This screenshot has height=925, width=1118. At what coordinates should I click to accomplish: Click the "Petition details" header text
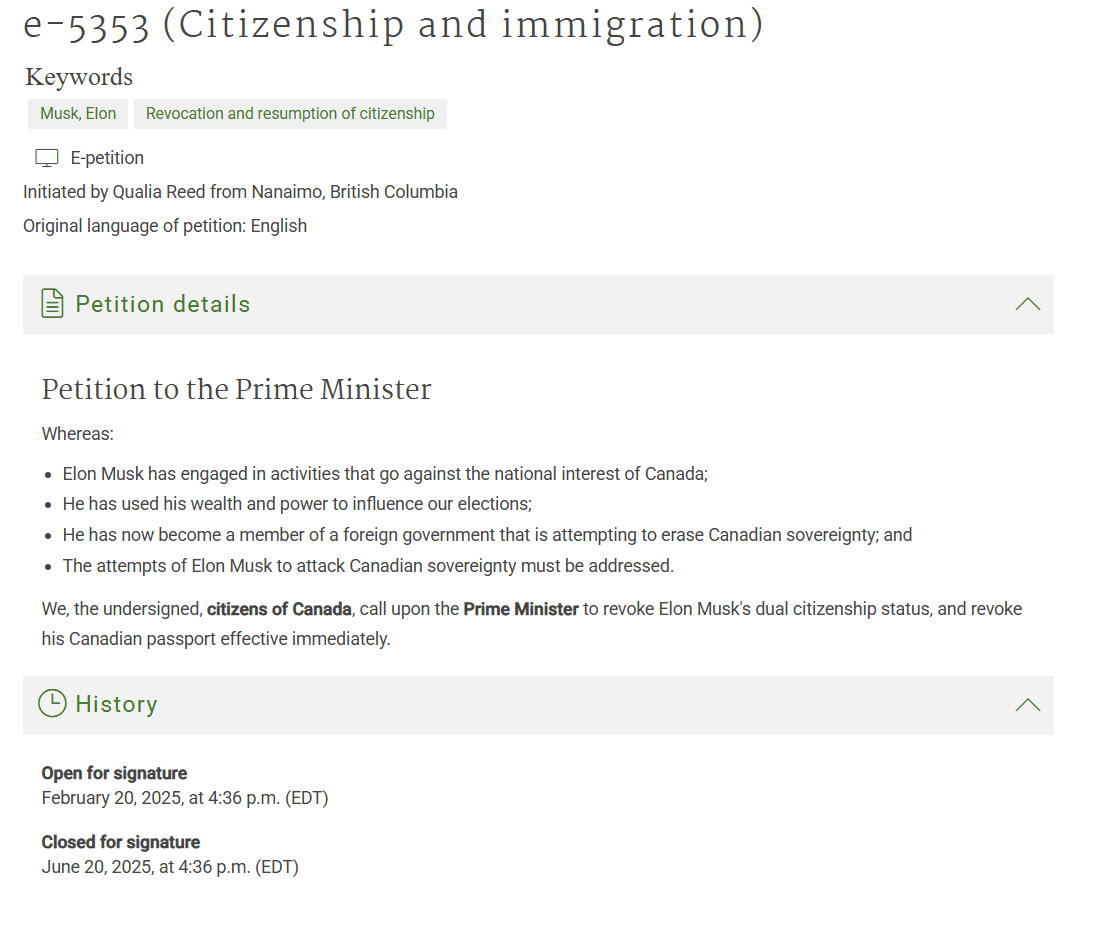click(x=163, y=304)
